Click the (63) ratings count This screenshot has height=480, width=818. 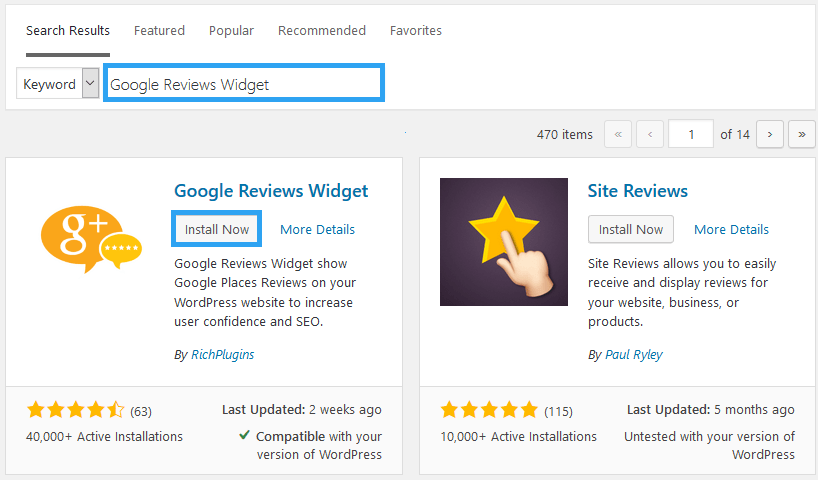tap(141, 412)
